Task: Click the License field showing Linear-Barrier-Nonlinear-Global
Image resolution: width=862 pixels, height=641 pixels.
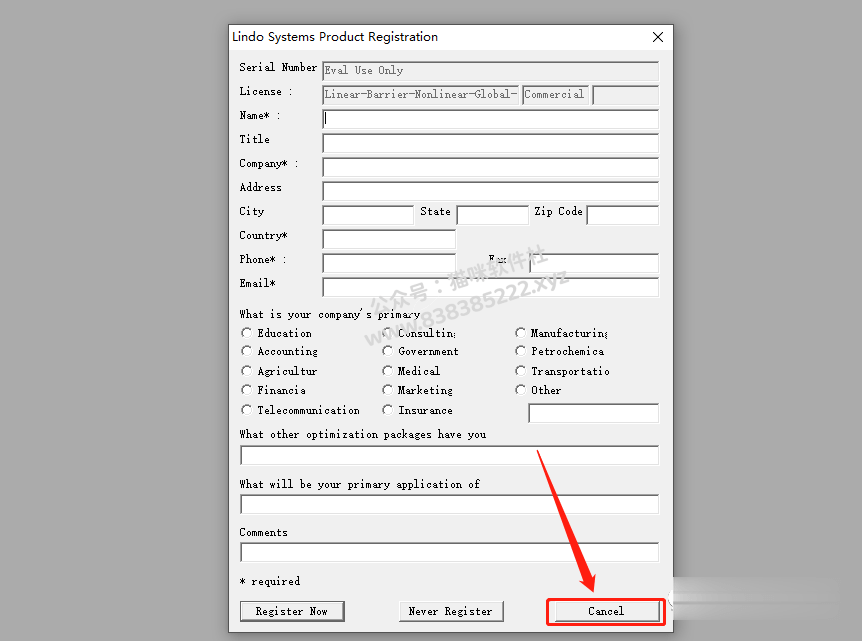Action: point(421,95)
